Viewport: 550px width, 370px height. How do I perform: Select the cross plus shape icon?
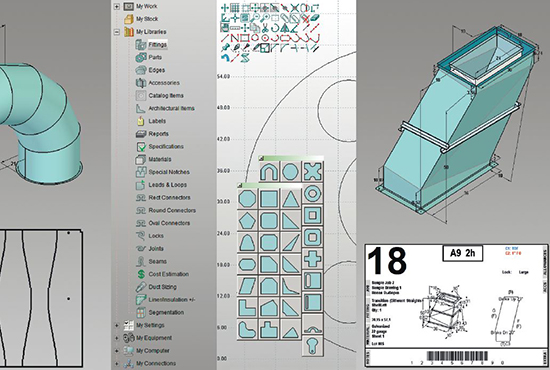312,258
